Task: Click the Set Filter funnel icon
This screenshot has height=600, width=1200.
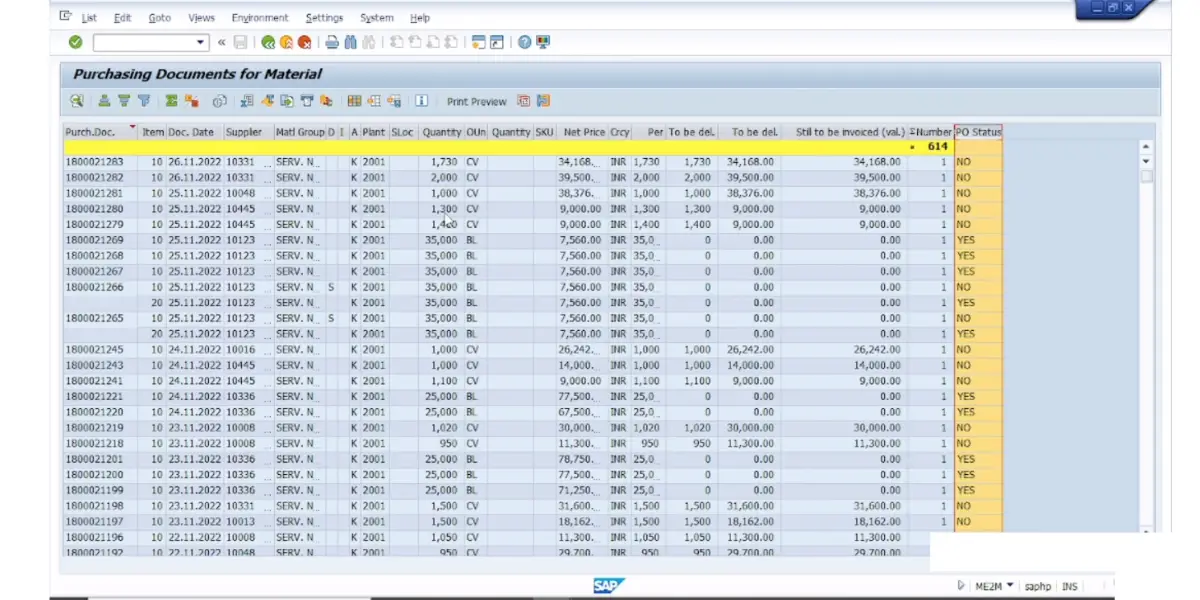Action: (143, 101)
